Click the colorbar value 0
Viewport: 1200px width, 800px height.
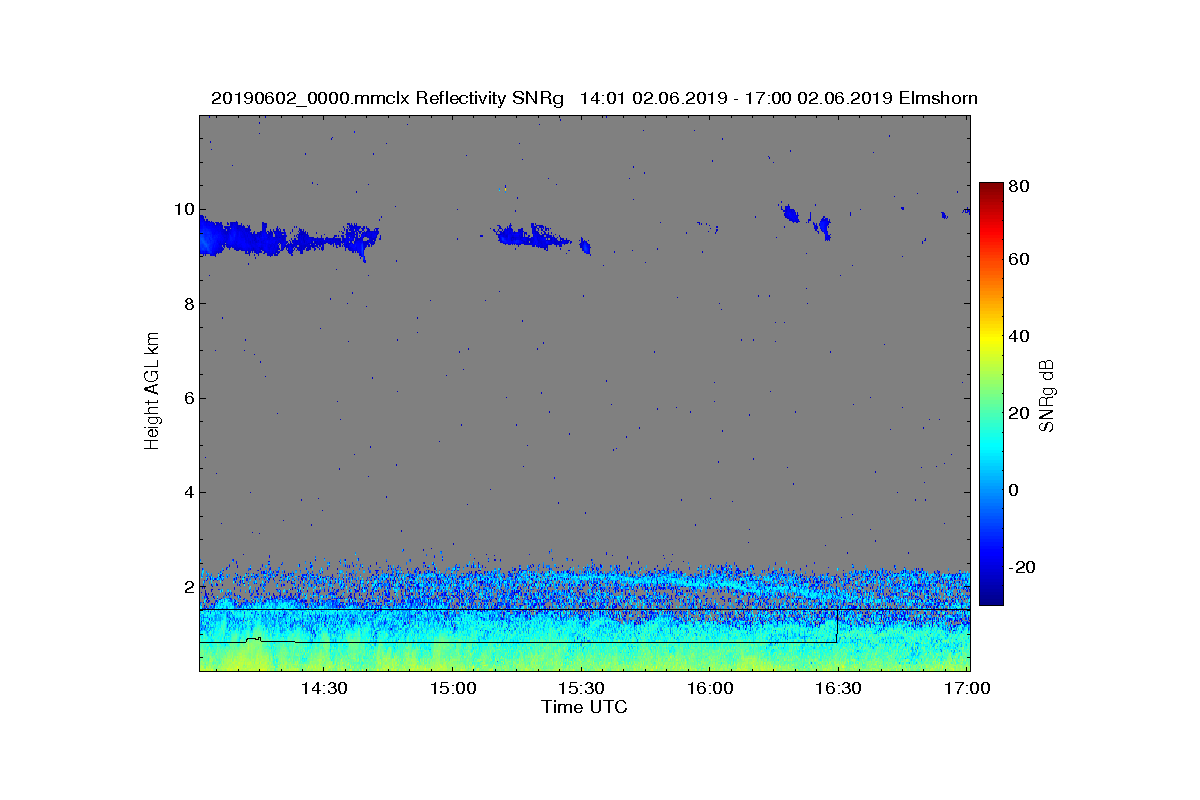(x=1014, y=490)
